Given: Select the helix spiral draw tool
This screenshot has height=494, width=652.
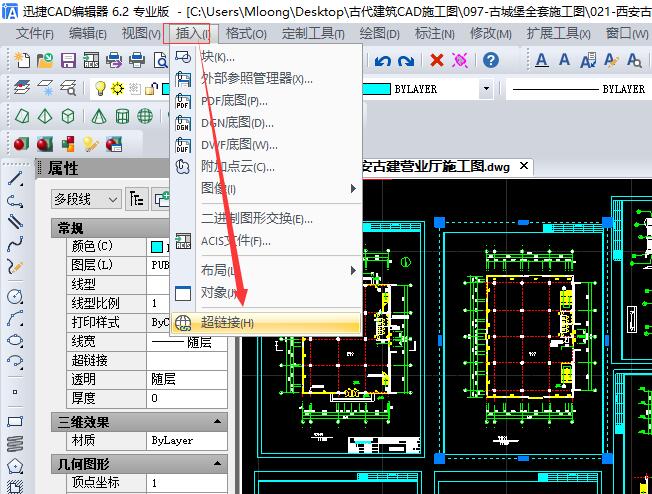Looking at the screenshot, I should [15, 444].
